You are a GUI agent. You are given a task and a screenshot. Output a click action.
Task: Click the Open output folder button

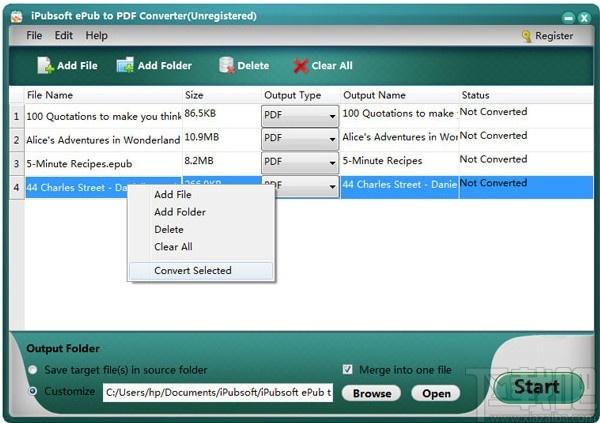[436, 394]
